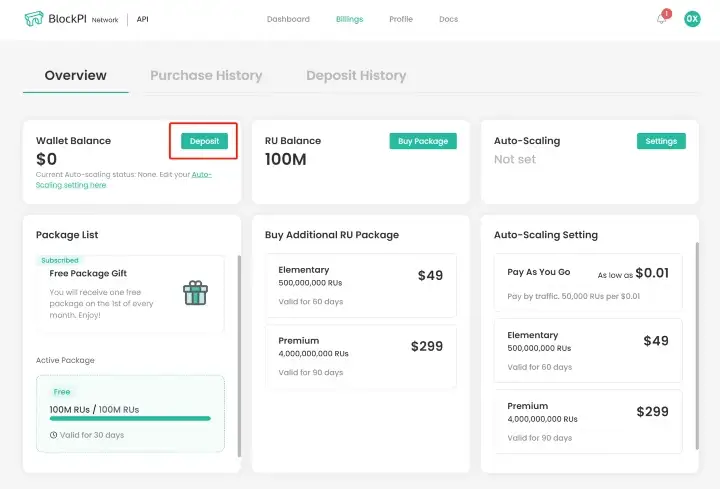The image size is (720, 489).
Task: Click the clock icon by Valid for 30 days
Action: [53, 435]
